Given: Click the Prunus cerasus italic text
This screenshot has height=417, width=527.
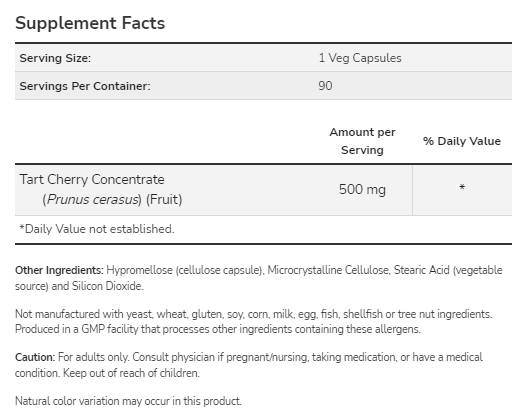Looking at the screenshot, I should click(92, 199).
